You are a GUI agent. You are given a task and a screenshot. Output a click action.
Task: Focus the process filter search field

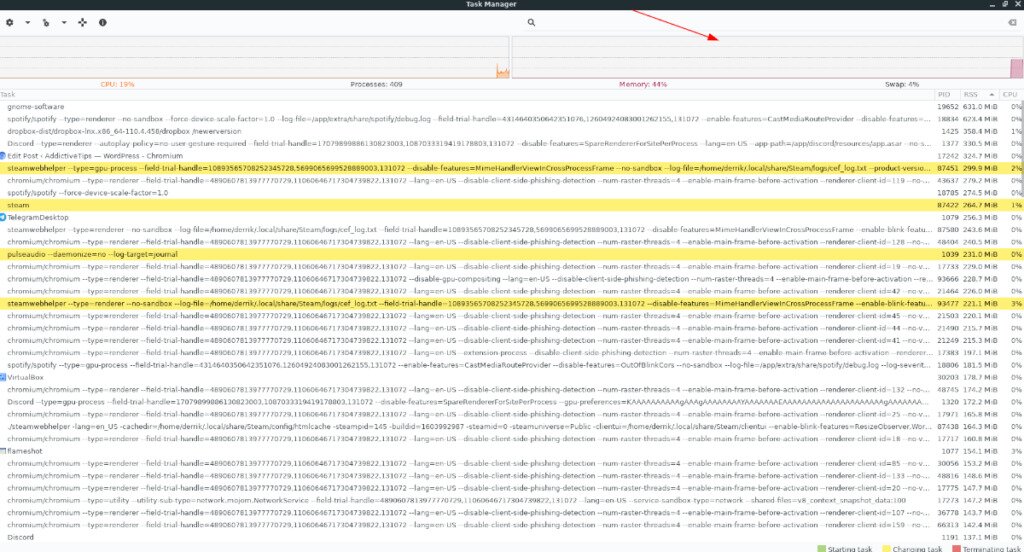(771, 22)
